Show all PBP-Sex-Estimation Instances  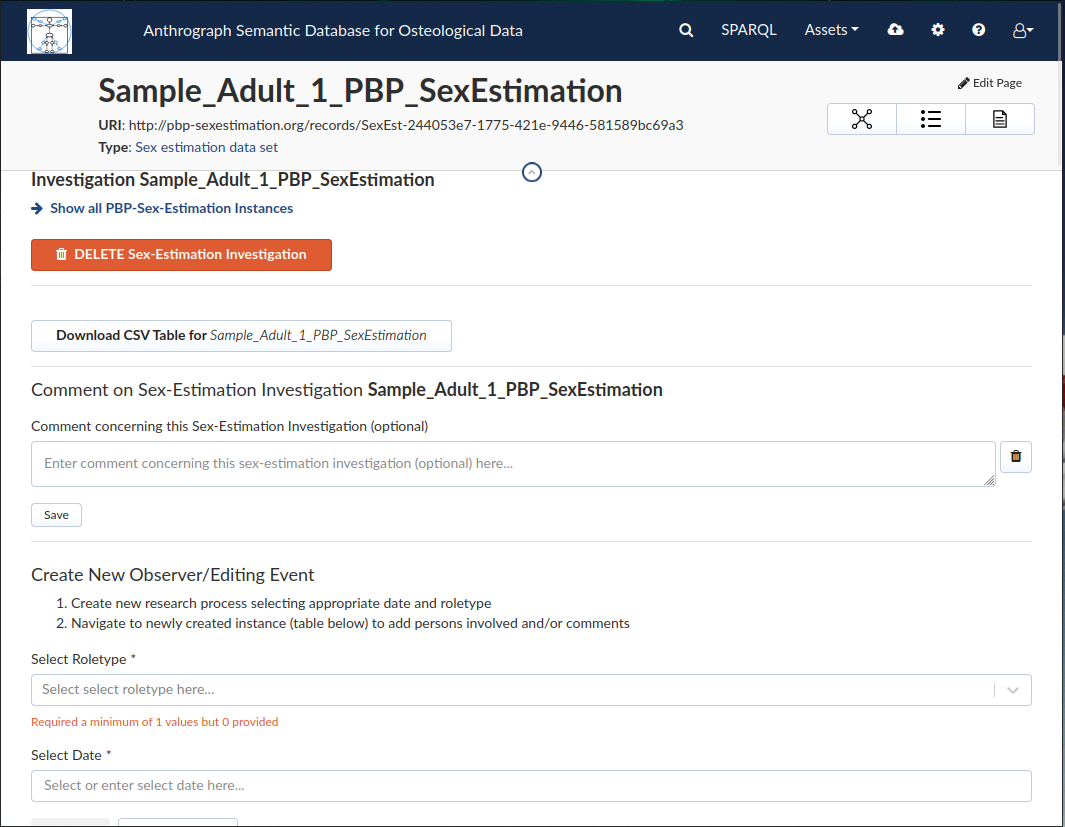pos(171,208)
